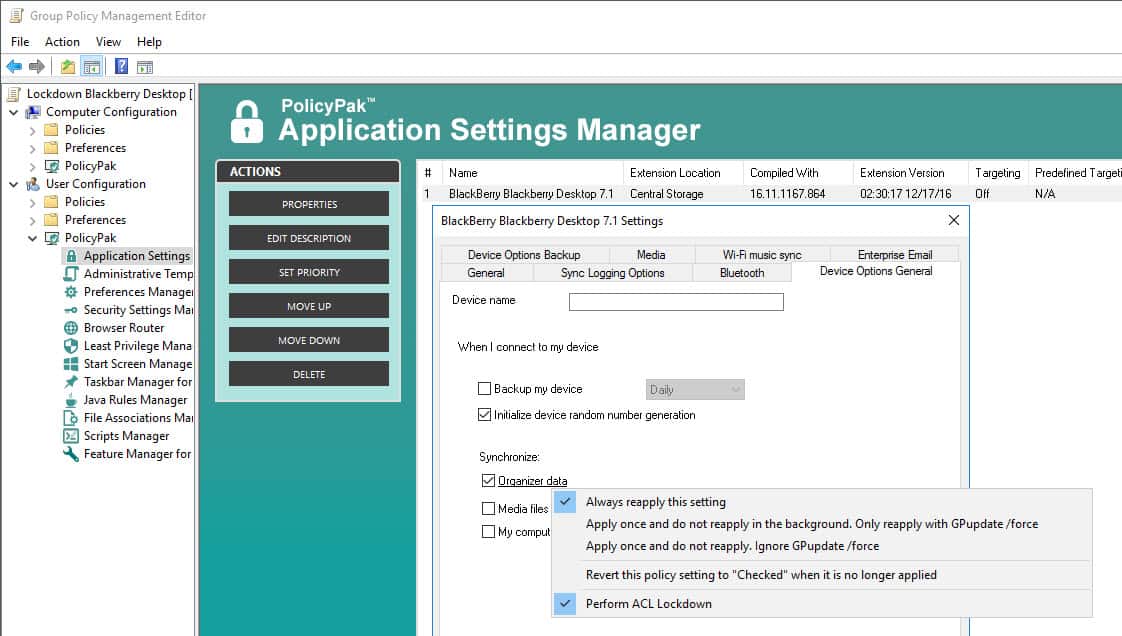Select Apply once, reapply only with GPupdate /force

822,524
